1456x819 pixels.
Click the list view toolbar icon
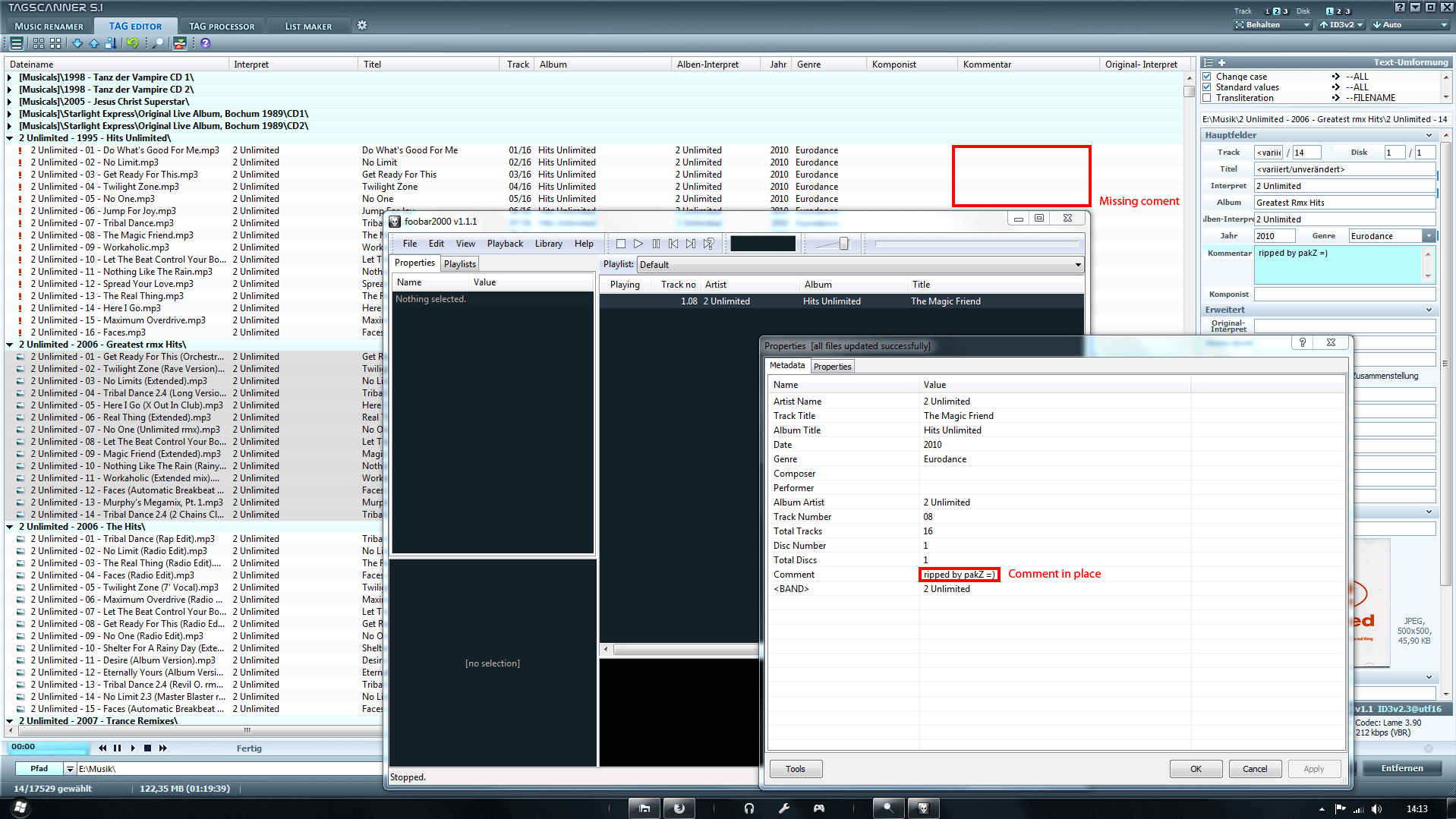[16, 43]
